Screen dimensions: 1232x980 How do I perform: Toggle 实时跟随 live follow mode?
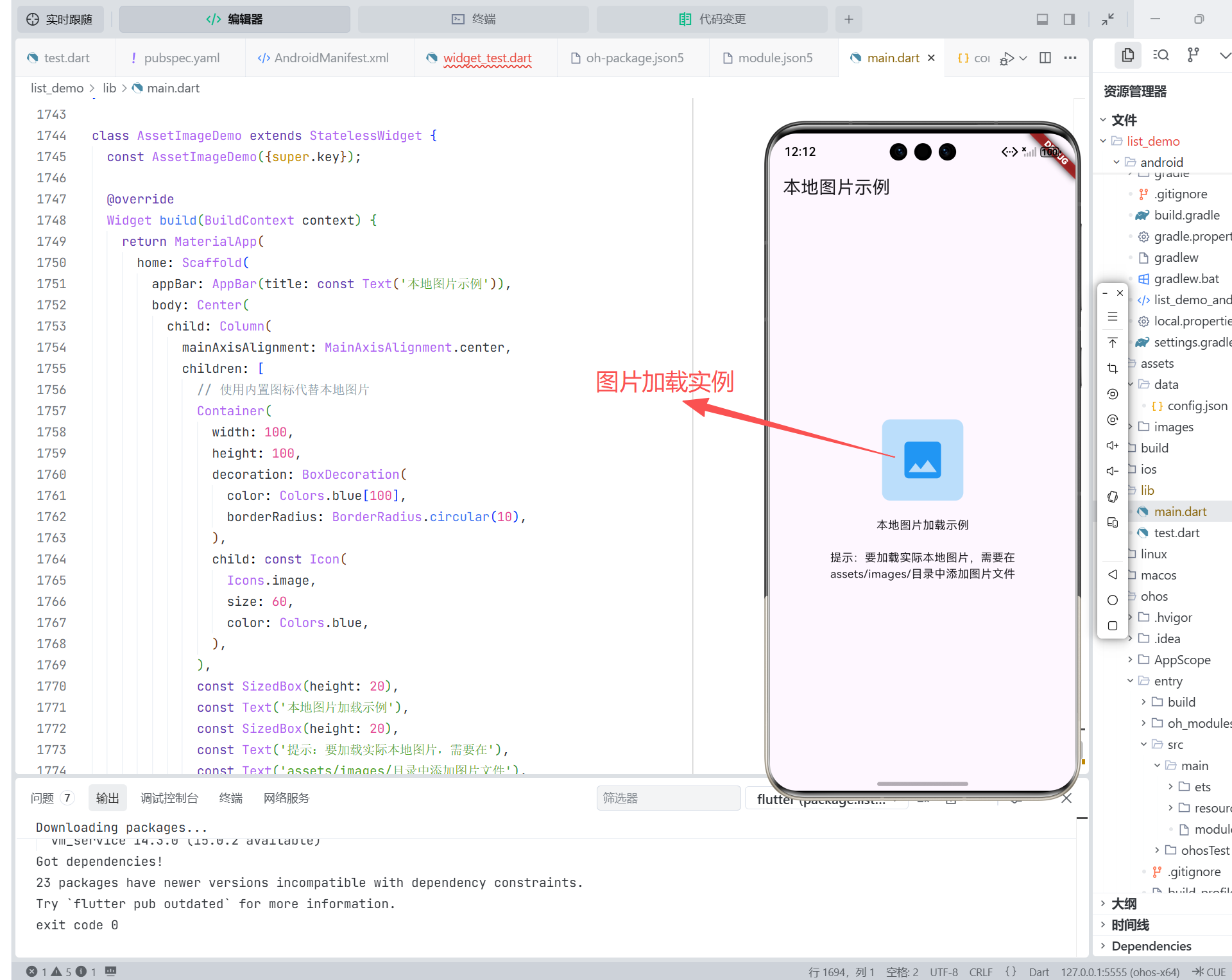coord(60,19)
